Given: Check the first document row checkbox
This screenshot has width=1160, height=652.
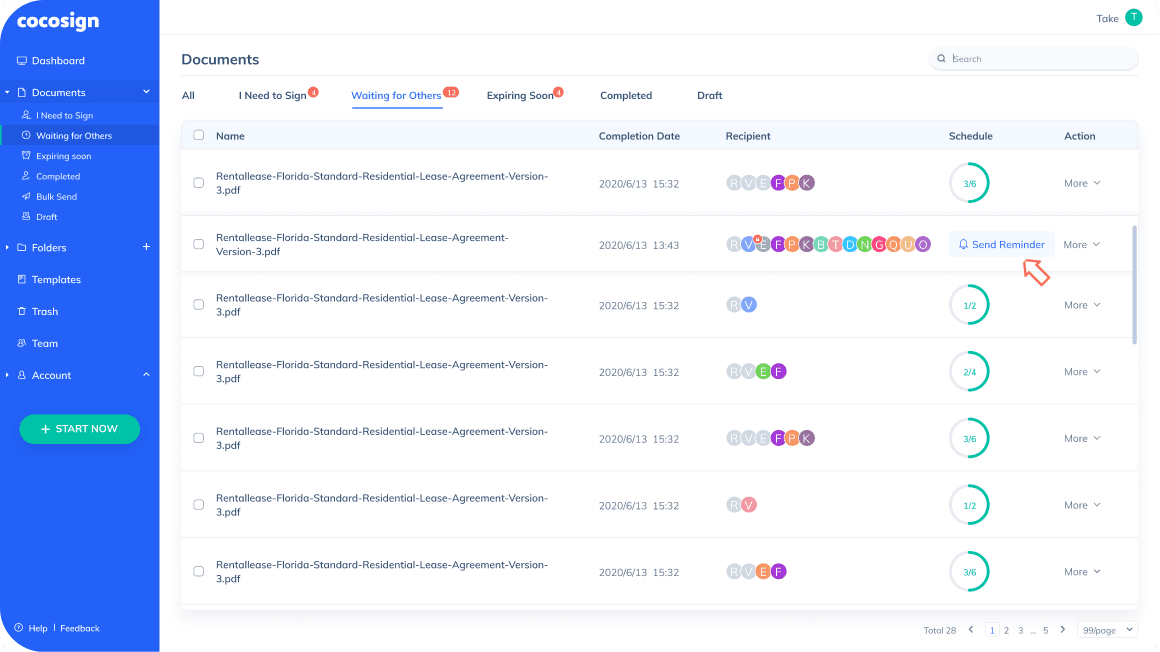Looking at the screenshot, I should tap(198, 183).
